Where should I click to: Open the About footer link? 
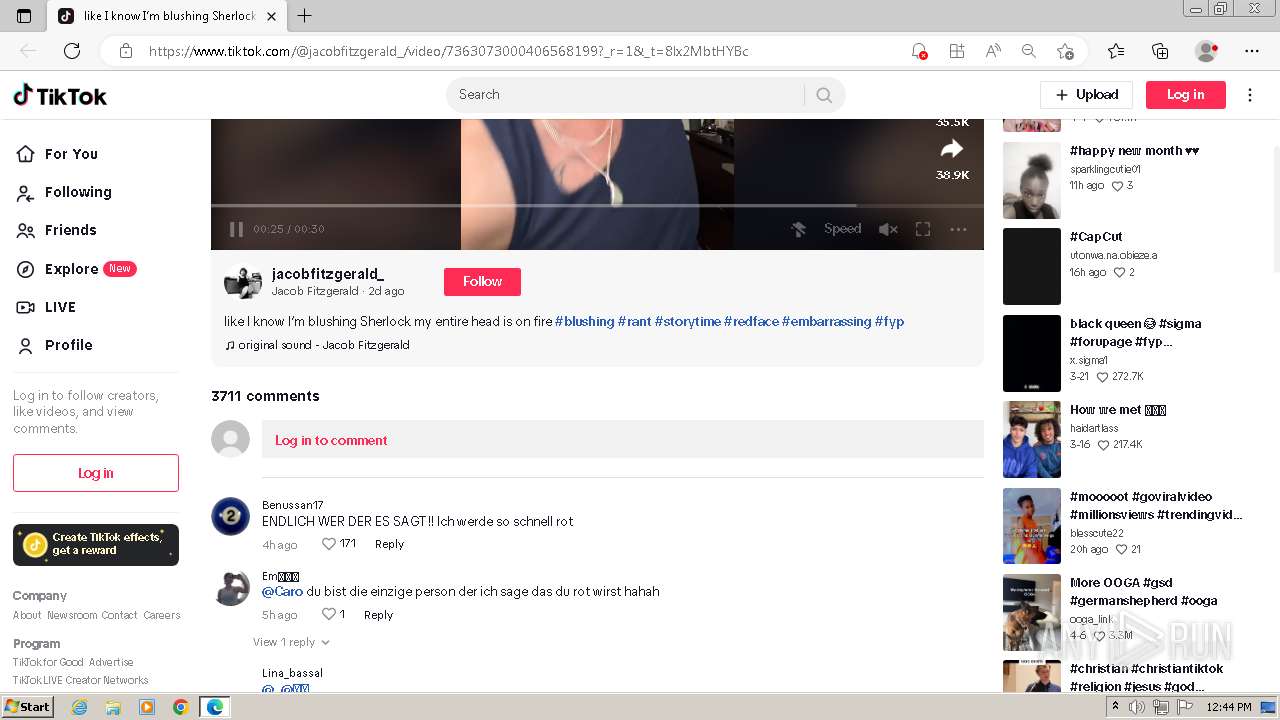(27, 616)
